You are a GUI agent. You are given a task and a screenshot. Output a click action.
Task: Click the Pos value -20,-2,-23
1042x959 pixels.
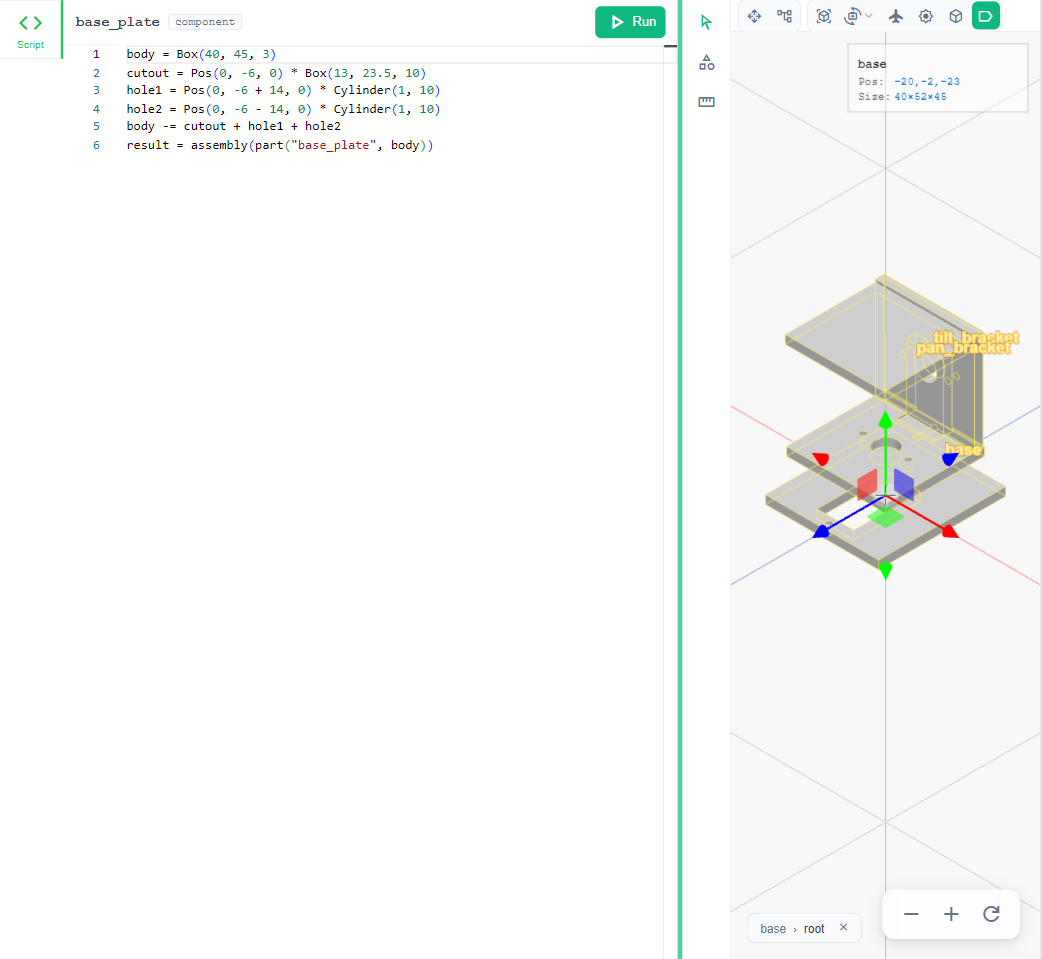pos(926,81)
